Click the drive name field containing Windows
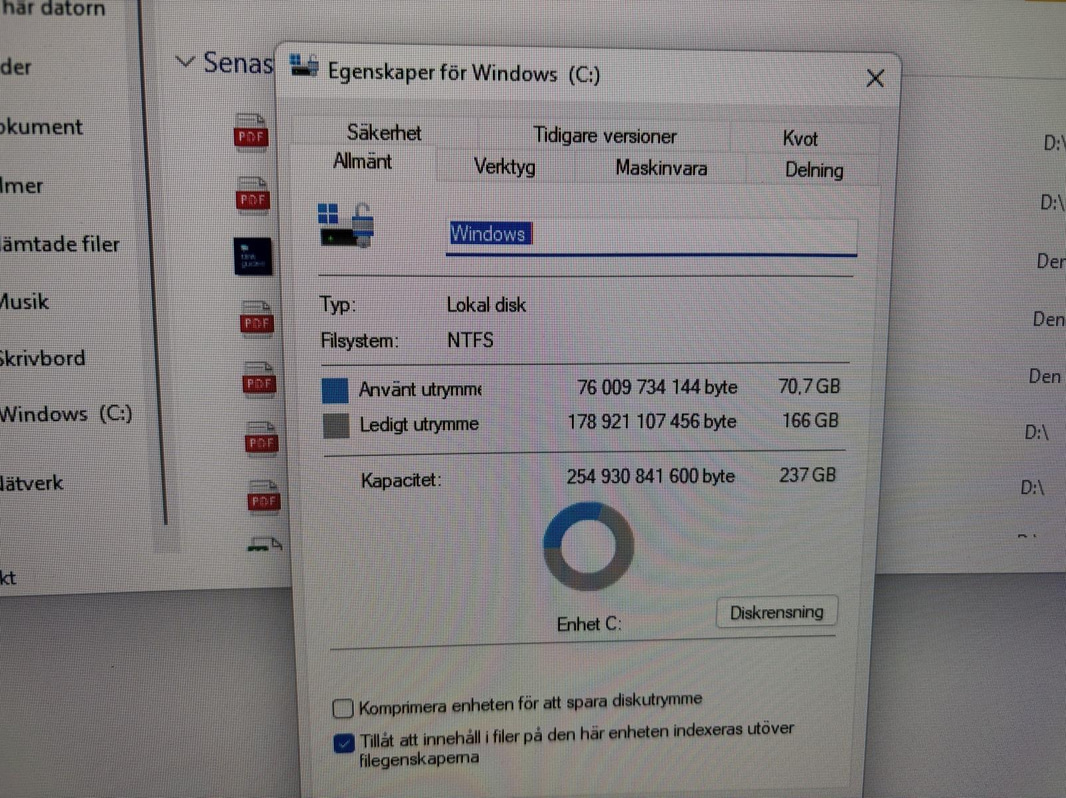 coord(651,235)
